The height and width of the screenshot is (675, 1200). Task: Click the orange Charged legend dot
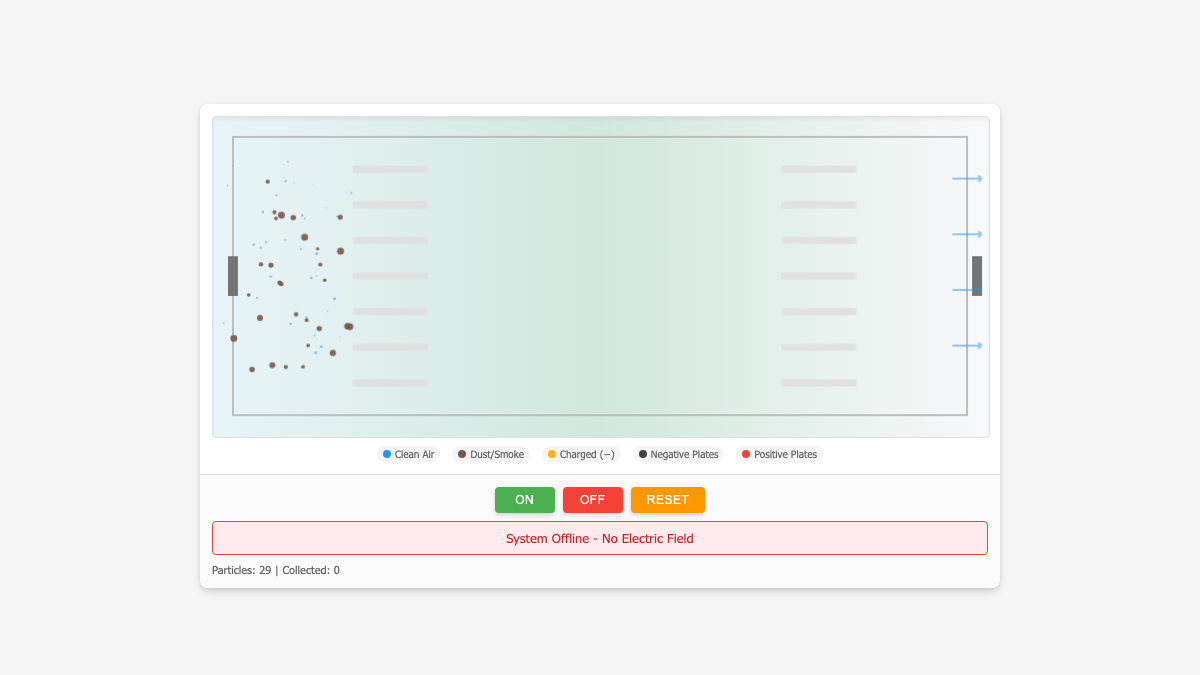point(552,454)
